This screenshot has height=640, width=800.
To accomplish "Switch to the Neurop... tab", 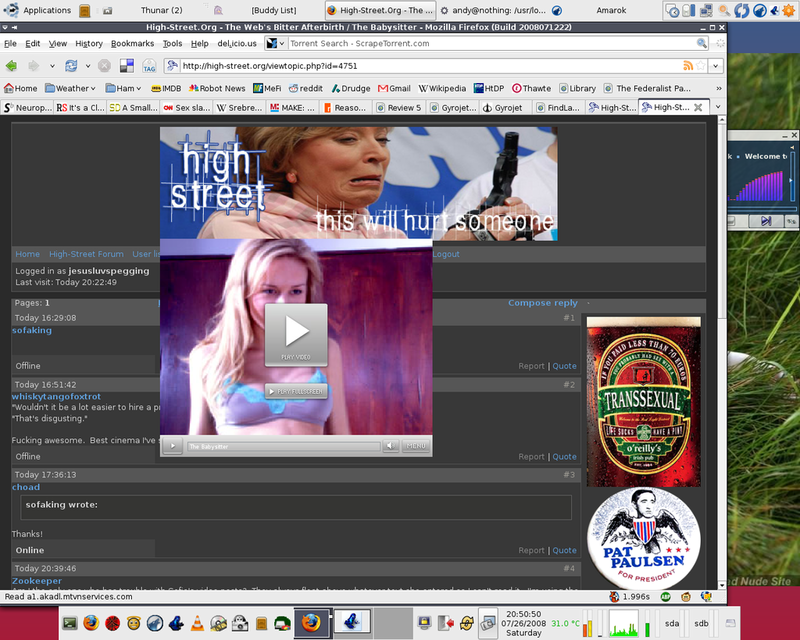I will point(28,108).
